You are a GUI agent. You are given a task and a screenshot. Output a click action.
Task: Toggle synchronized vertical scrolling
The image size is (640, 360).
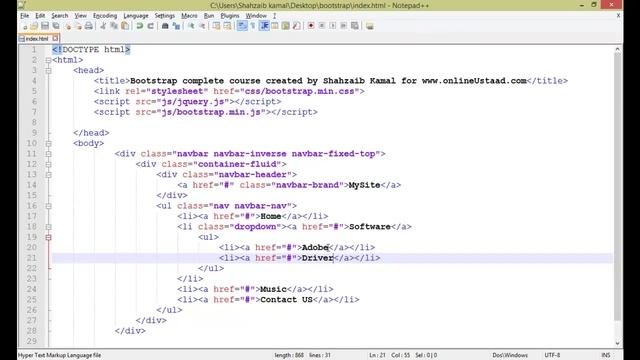coord(216,26)
